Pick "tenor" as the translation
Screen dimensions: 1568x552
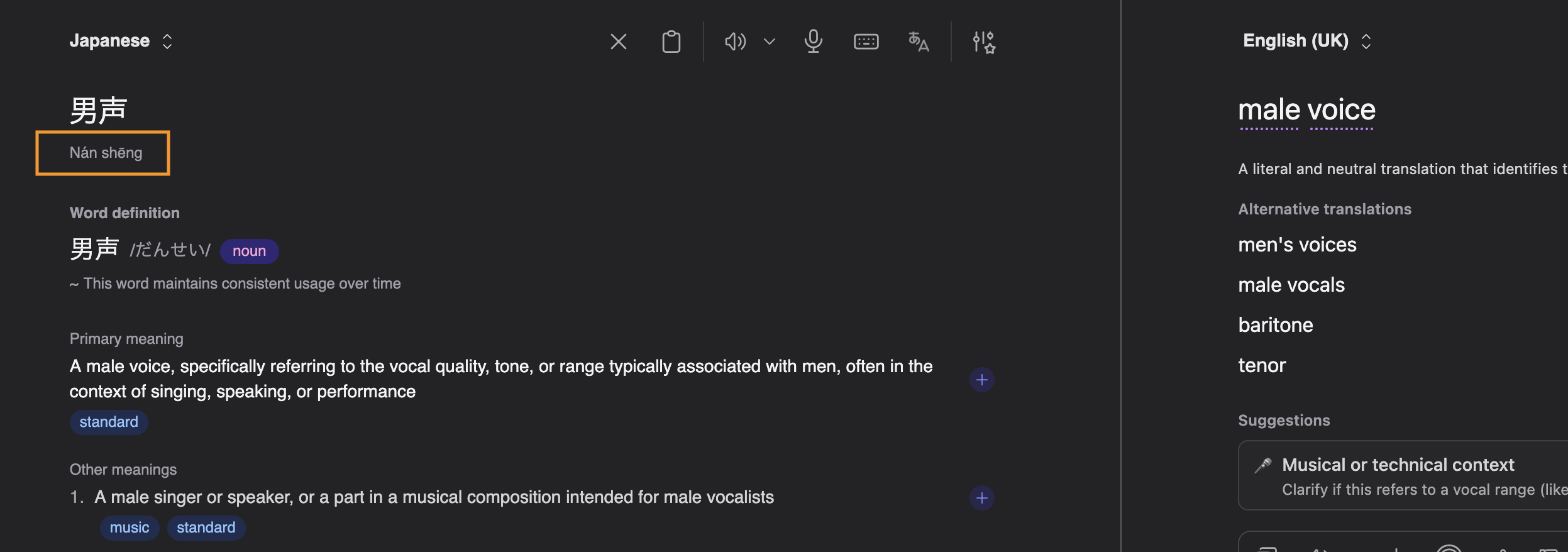tap(1262, 365)
